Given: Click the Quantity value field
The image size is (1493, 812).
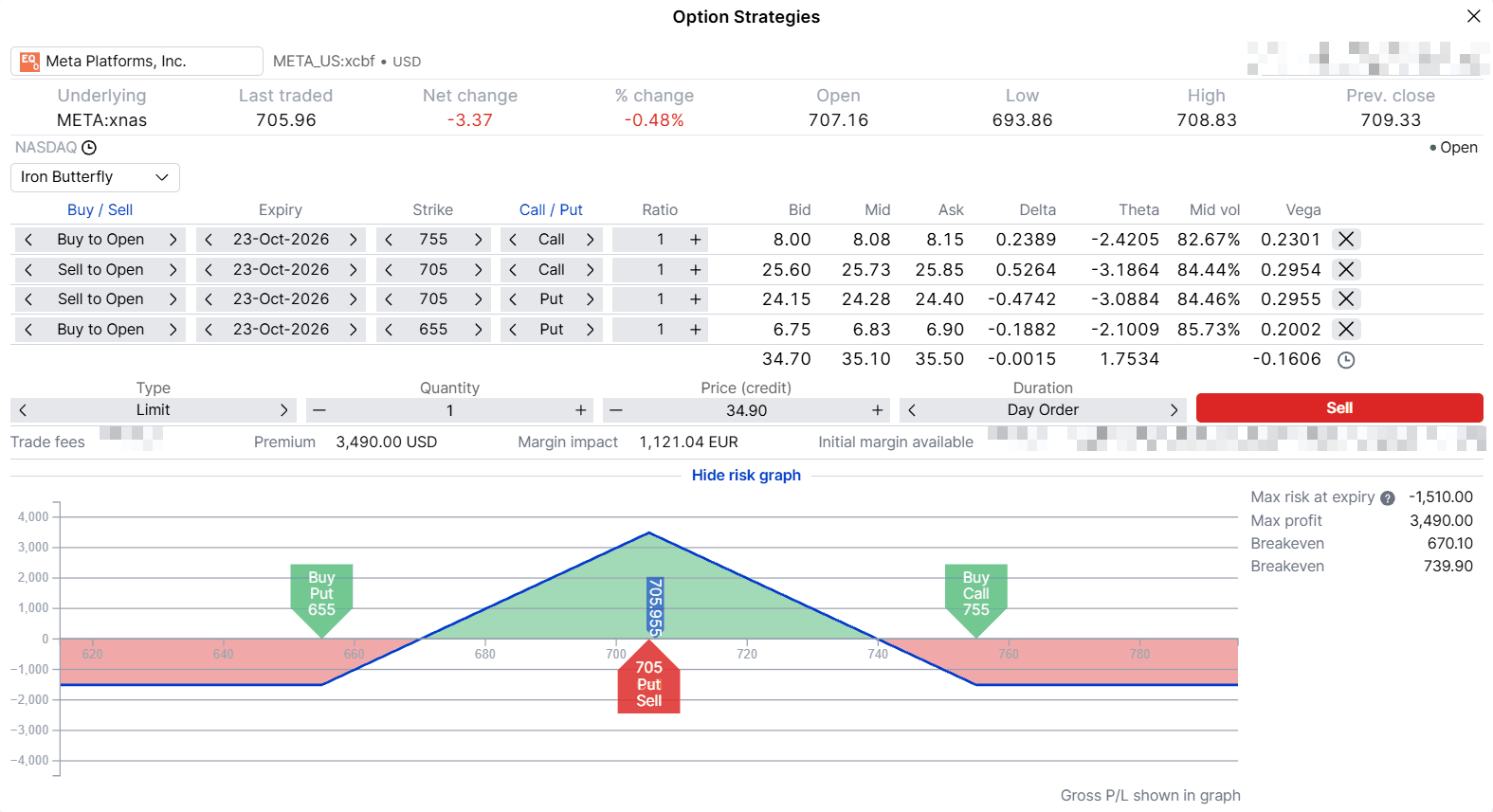Looking at the screenshot, I should point(450,410).
